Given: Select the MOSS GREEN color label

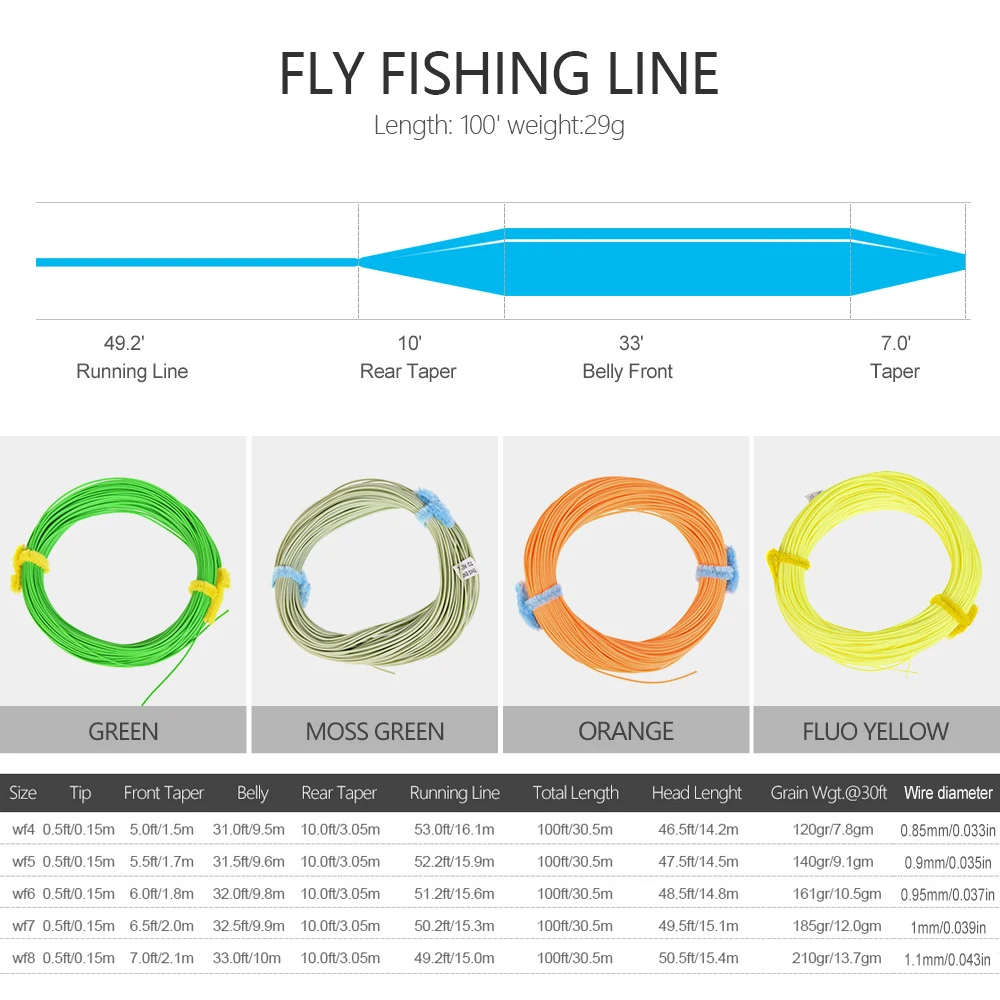Looking at the screenshot, I should tap(375, 731).
